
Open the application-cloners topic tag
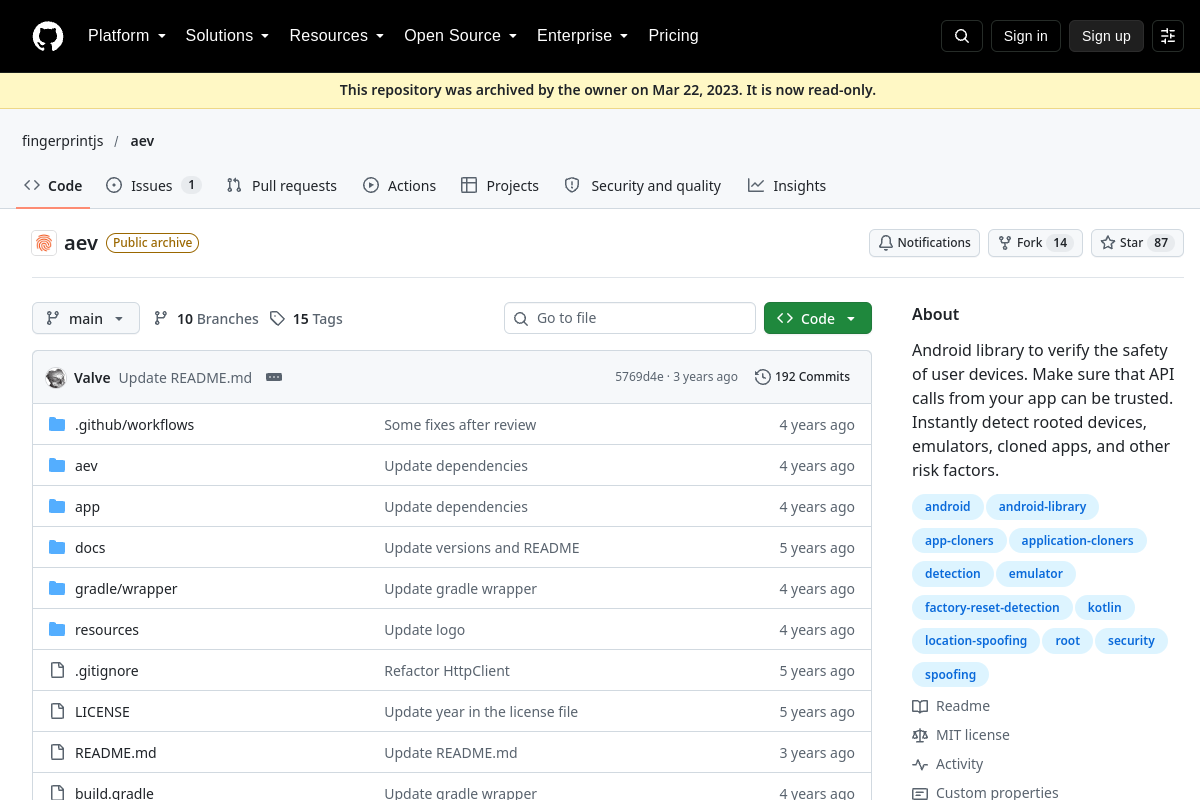[1077, 541]
